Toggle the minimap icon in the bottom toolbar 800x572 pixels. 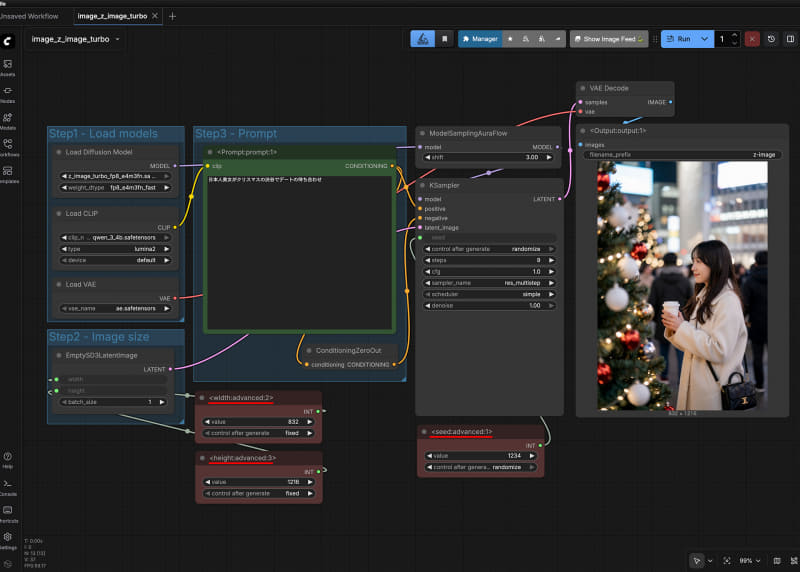(x=777, y=560)
